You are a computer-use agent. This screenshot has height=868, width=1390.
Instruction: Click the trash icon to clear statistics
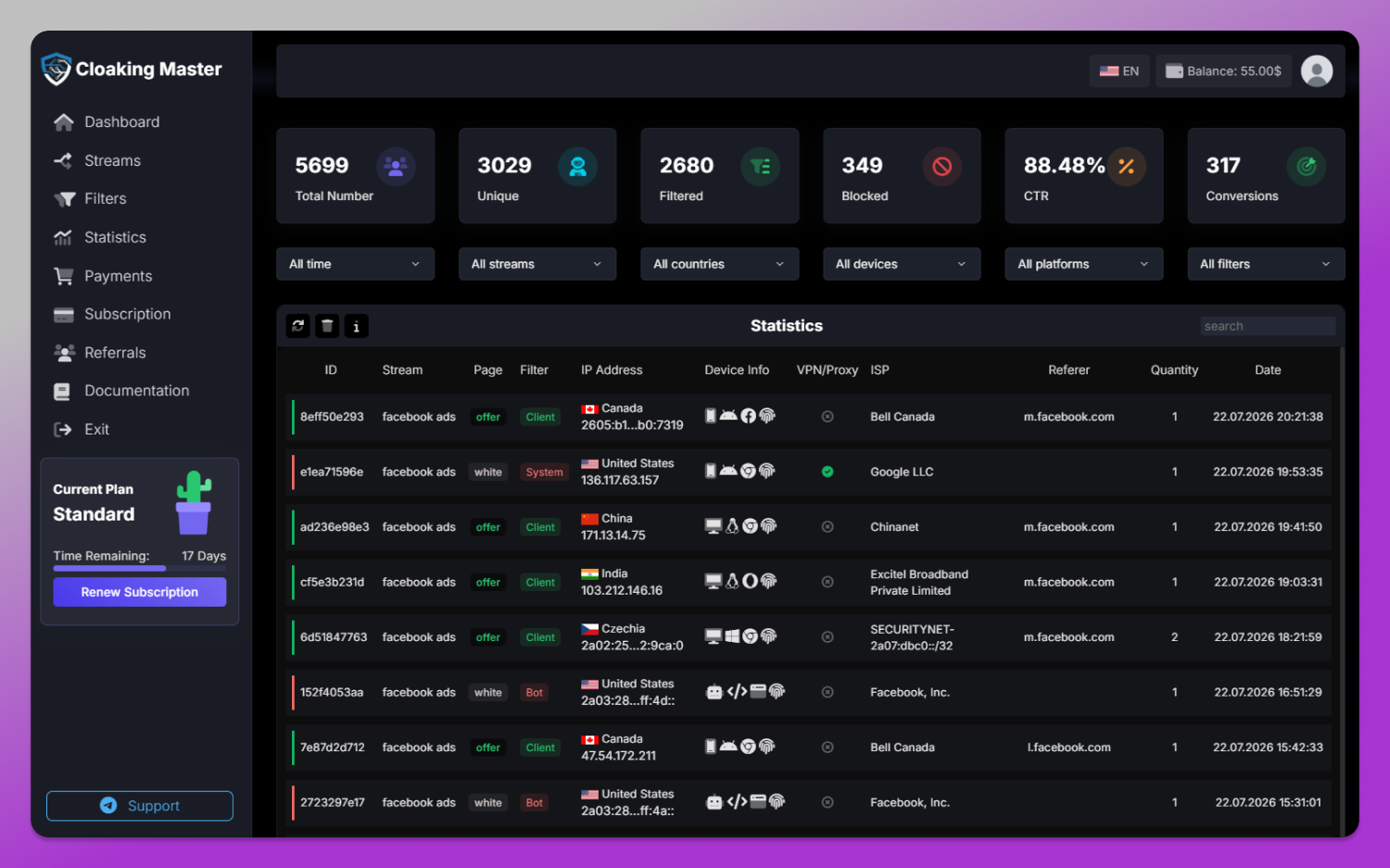[x=327, y=326]
